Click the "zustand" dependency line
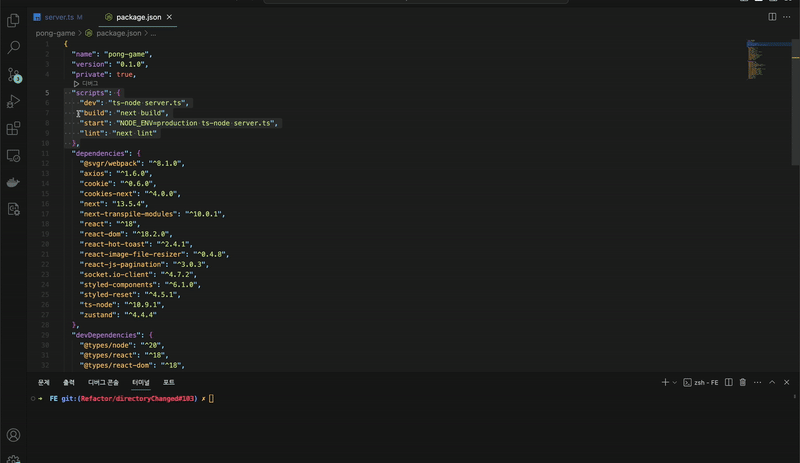 coord(118,315)
